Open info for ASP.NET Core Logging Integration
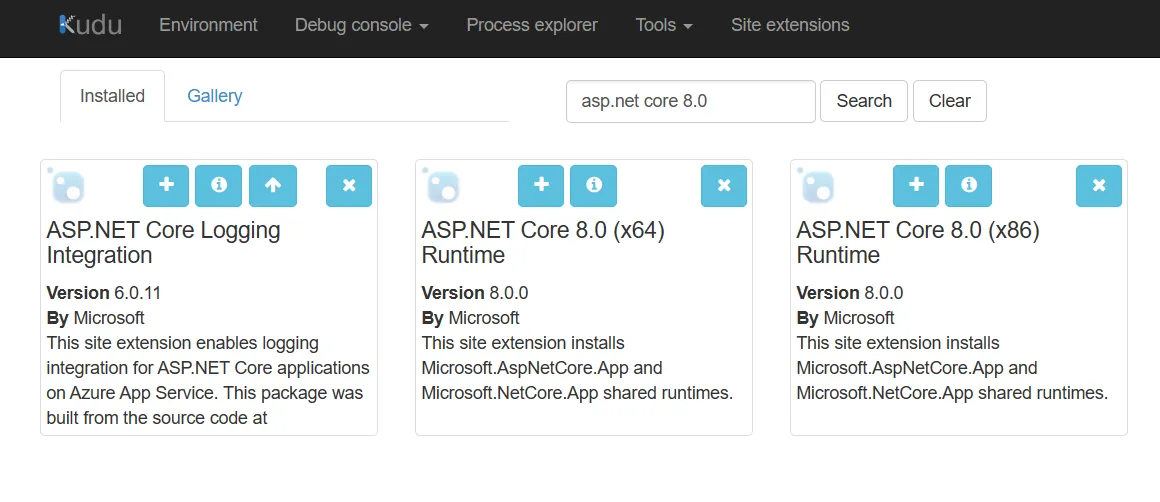 [x=219, y=185]
